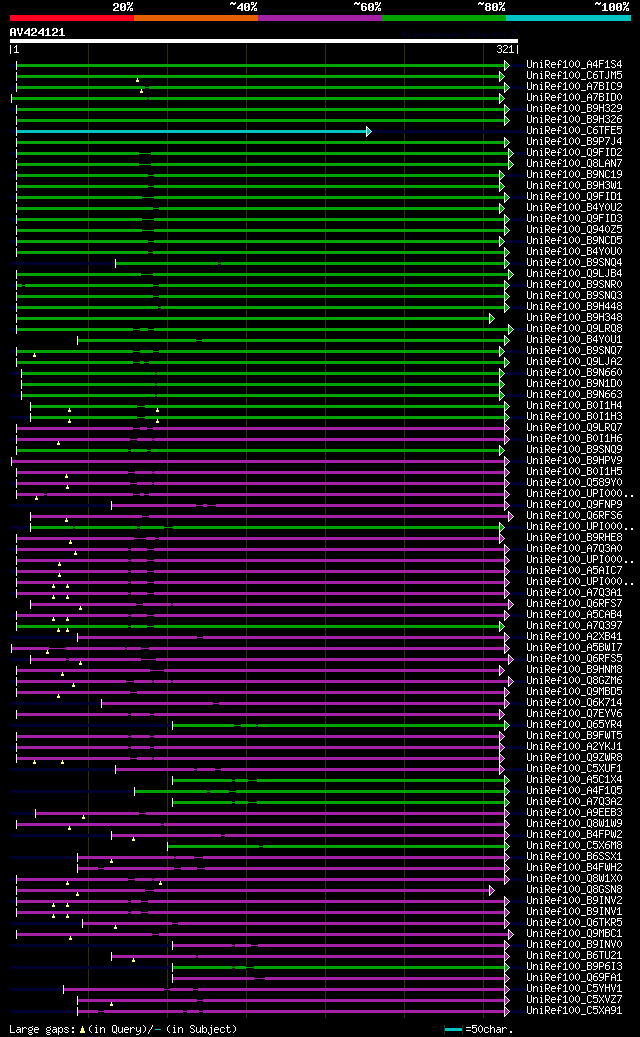
Task: Click the UniRef100_B4Y0U1 label
Action: (574, 340)
